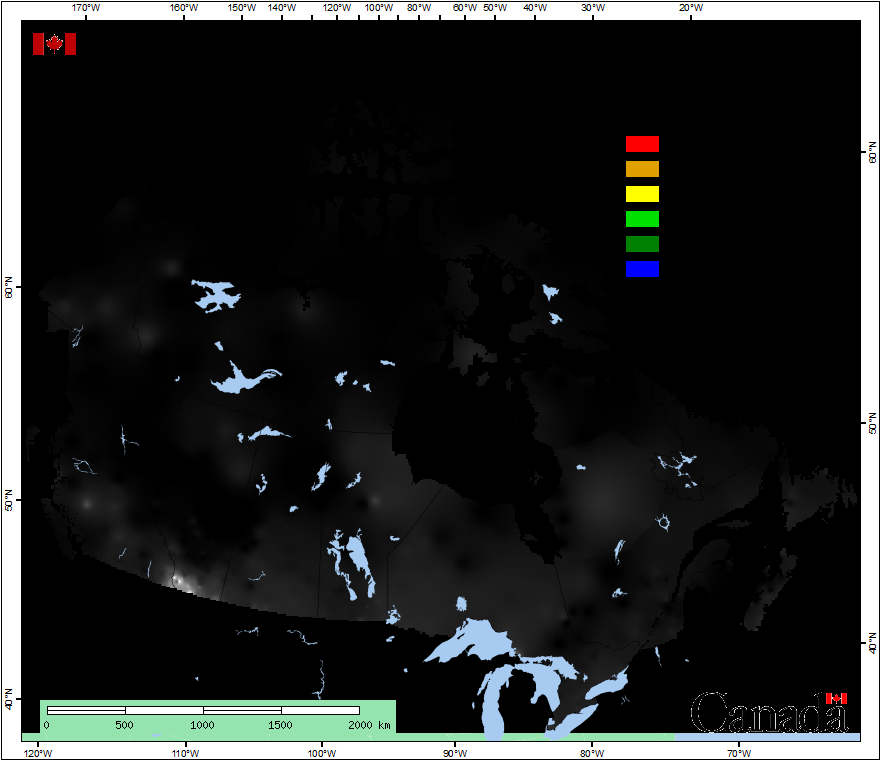Click the 2000 km scale bar label
Image resolution: width=880 pixels, height=760 pixels.
click(369, 725)
